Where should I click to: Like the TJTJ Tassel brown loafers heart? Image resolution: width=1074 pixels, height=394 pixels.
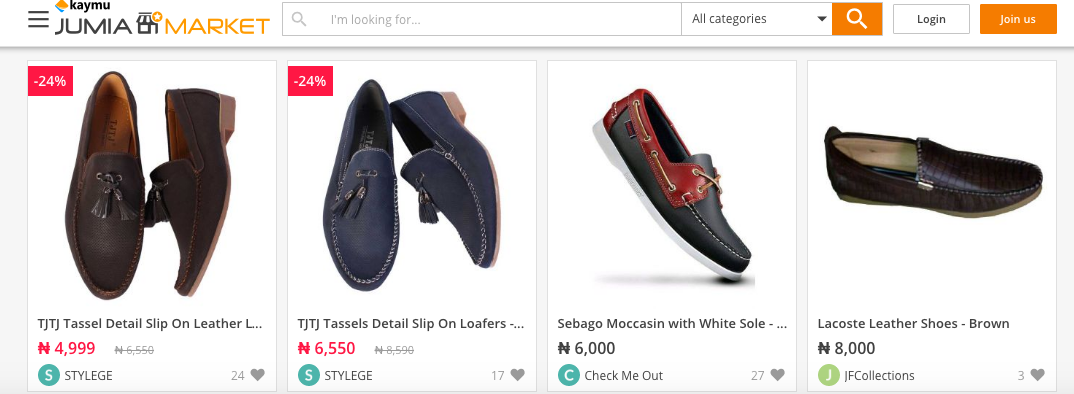[258, 375]
